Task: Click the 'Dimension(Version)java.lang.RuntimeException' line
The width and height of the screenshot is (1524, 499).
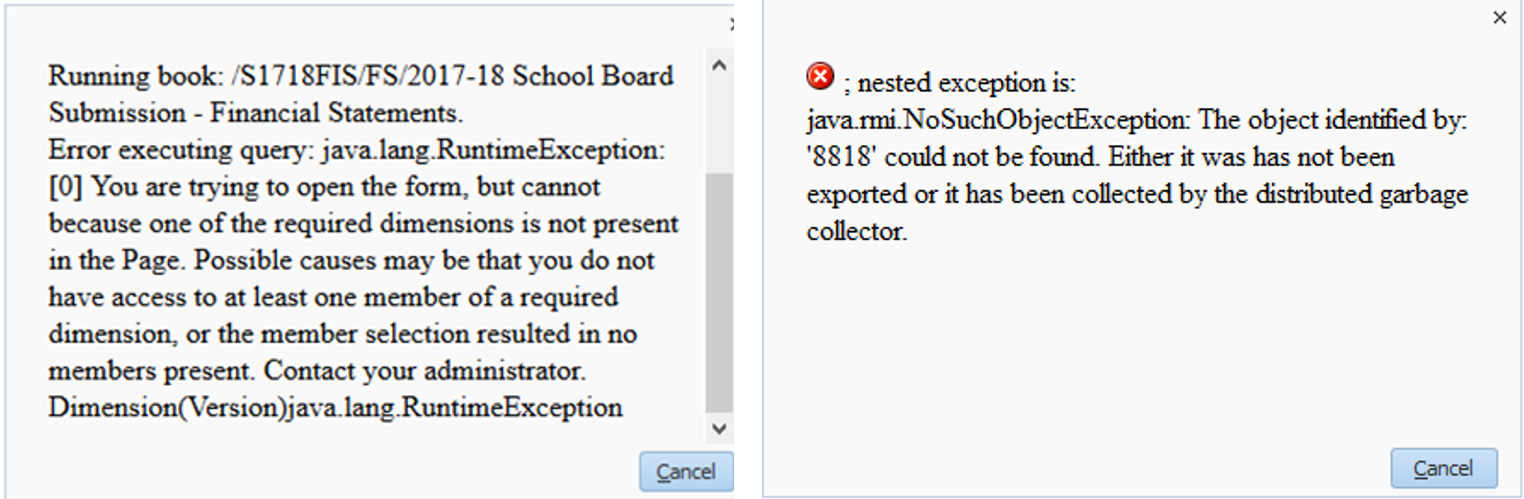Action: pyautogui.click(x=335, y=408)
